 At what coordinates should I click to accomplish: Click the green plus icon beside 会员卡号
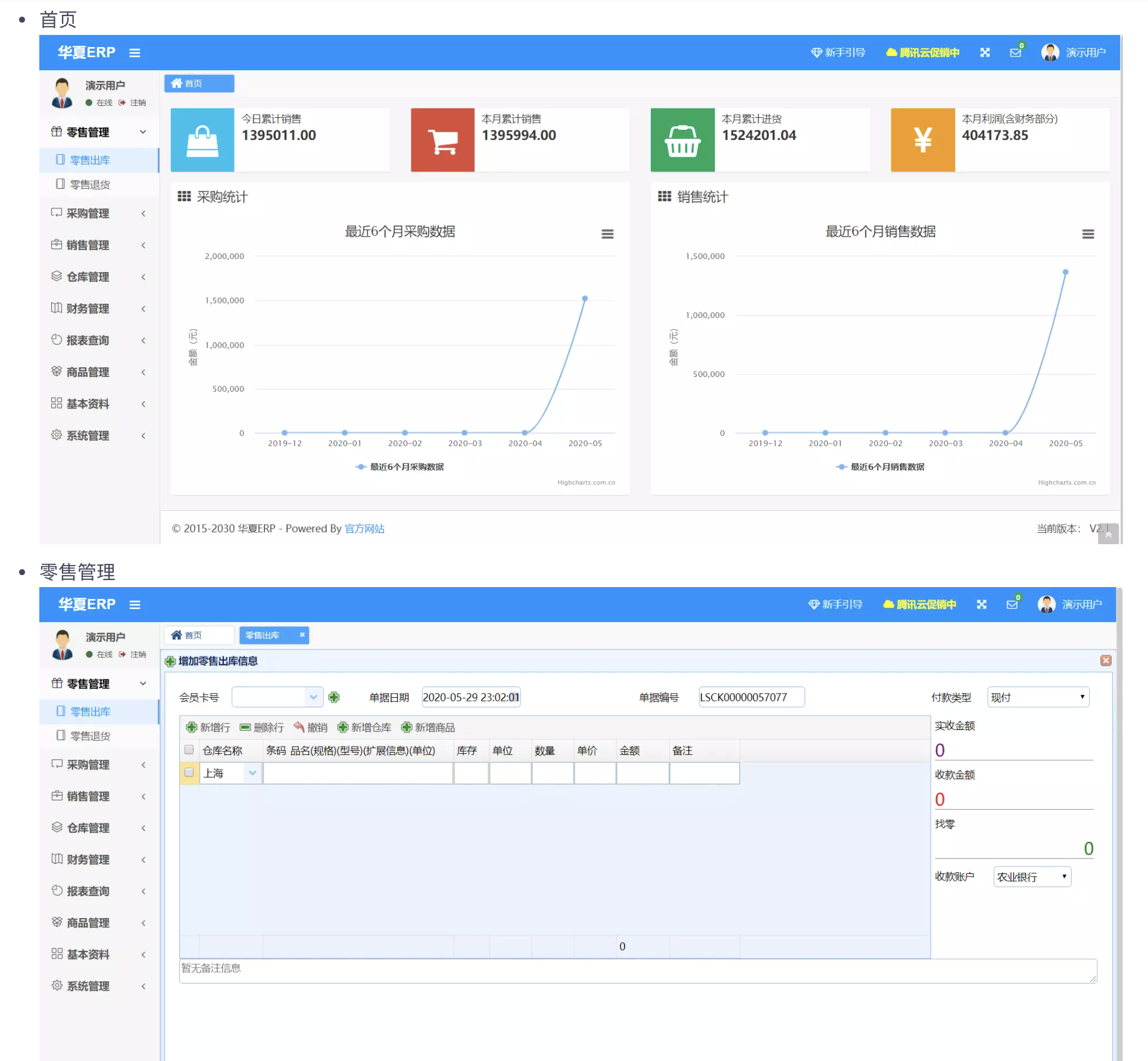point(334,697)
